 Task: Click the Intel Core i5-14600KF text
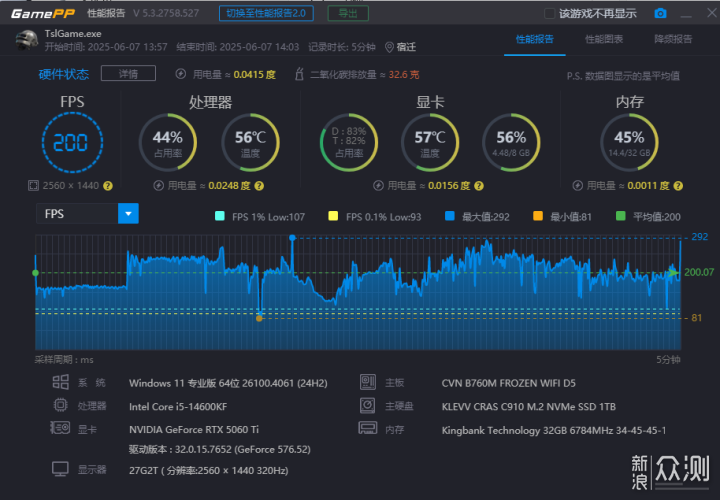tap(178, 406)
